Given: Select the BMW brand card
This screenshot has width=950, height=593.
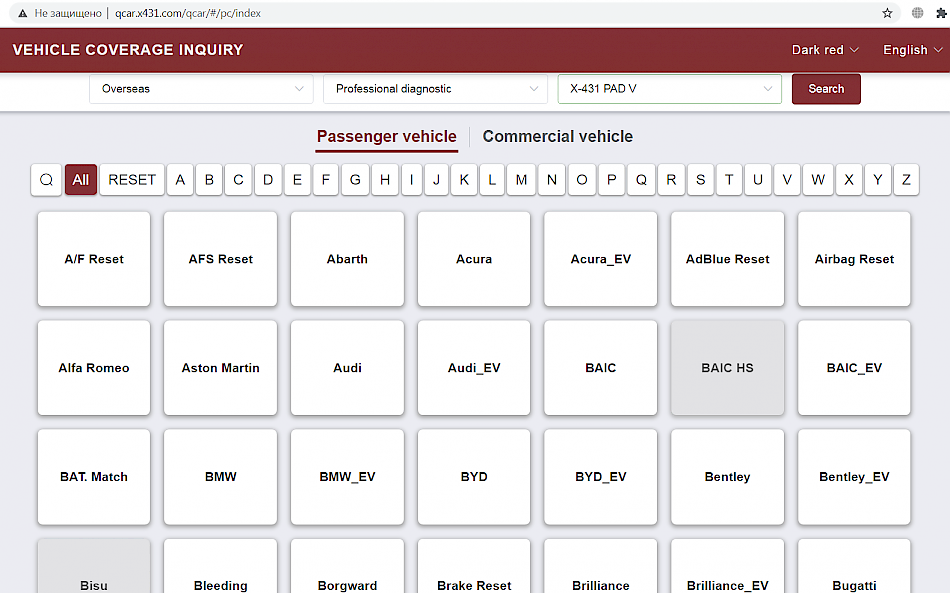Looking at the screenshot, I should coord(221,477).
